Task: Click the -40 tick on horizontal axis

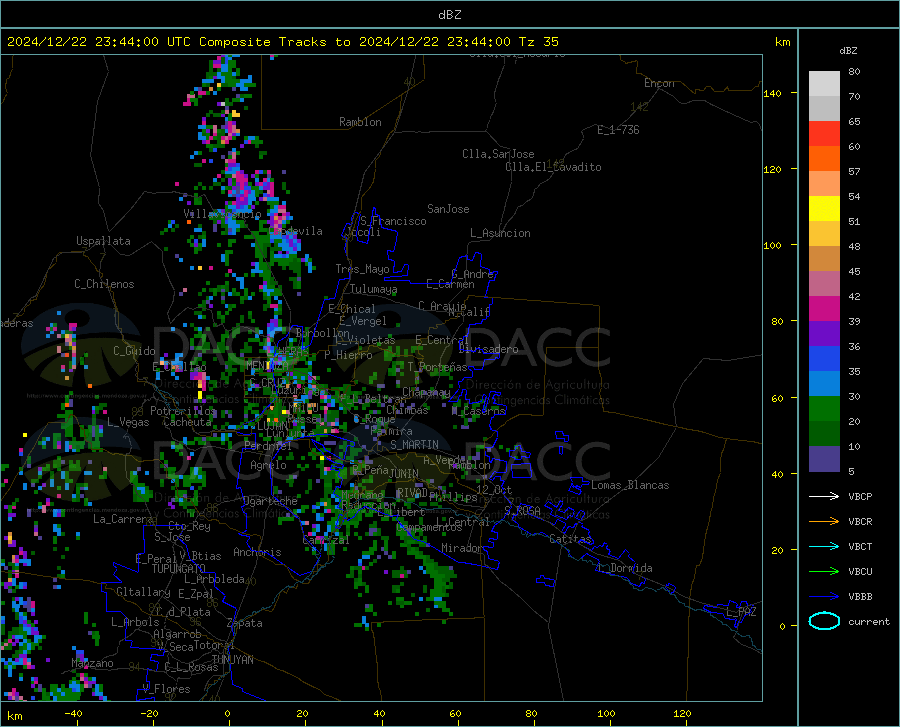Action: 73,714
